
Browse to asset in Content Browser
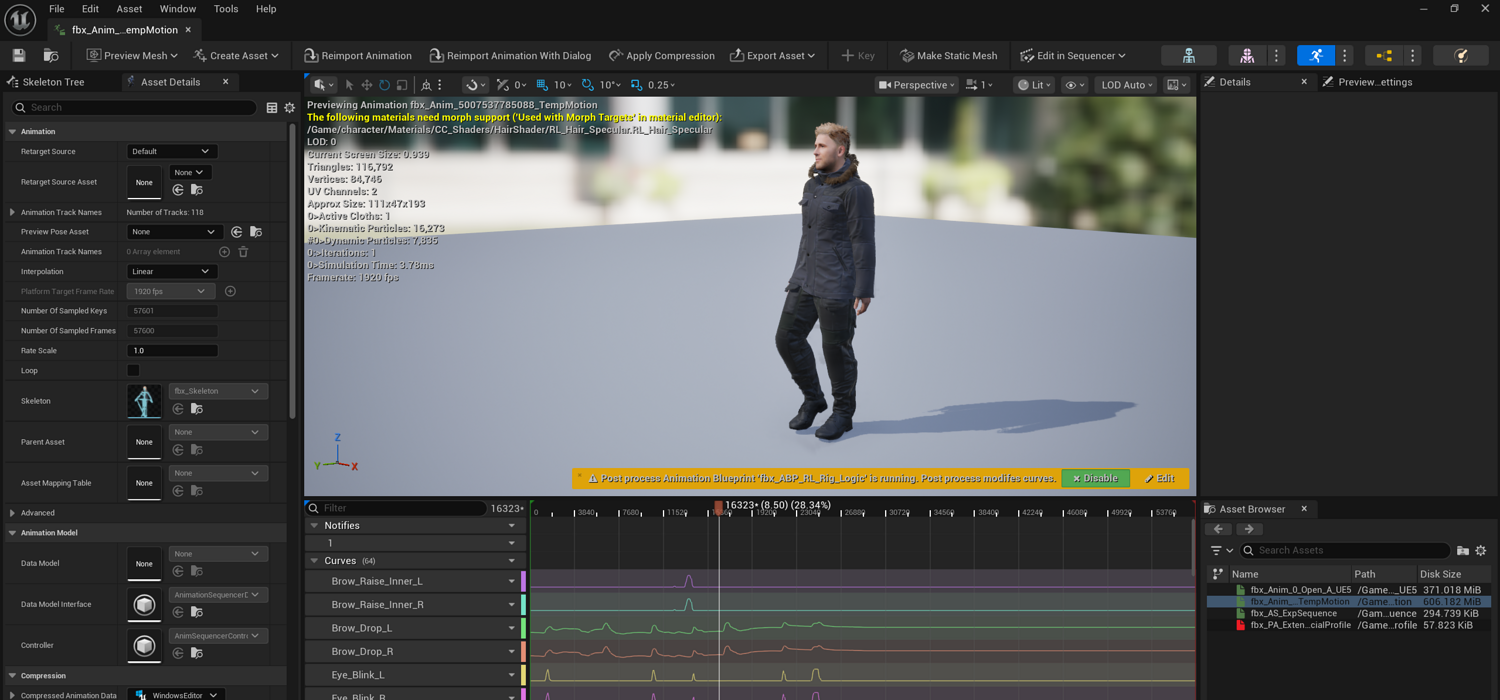(50, 56)
